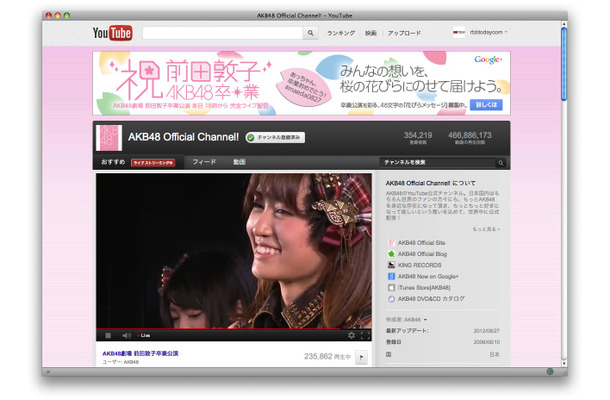Open the アップロード link

tap(404, 33)
